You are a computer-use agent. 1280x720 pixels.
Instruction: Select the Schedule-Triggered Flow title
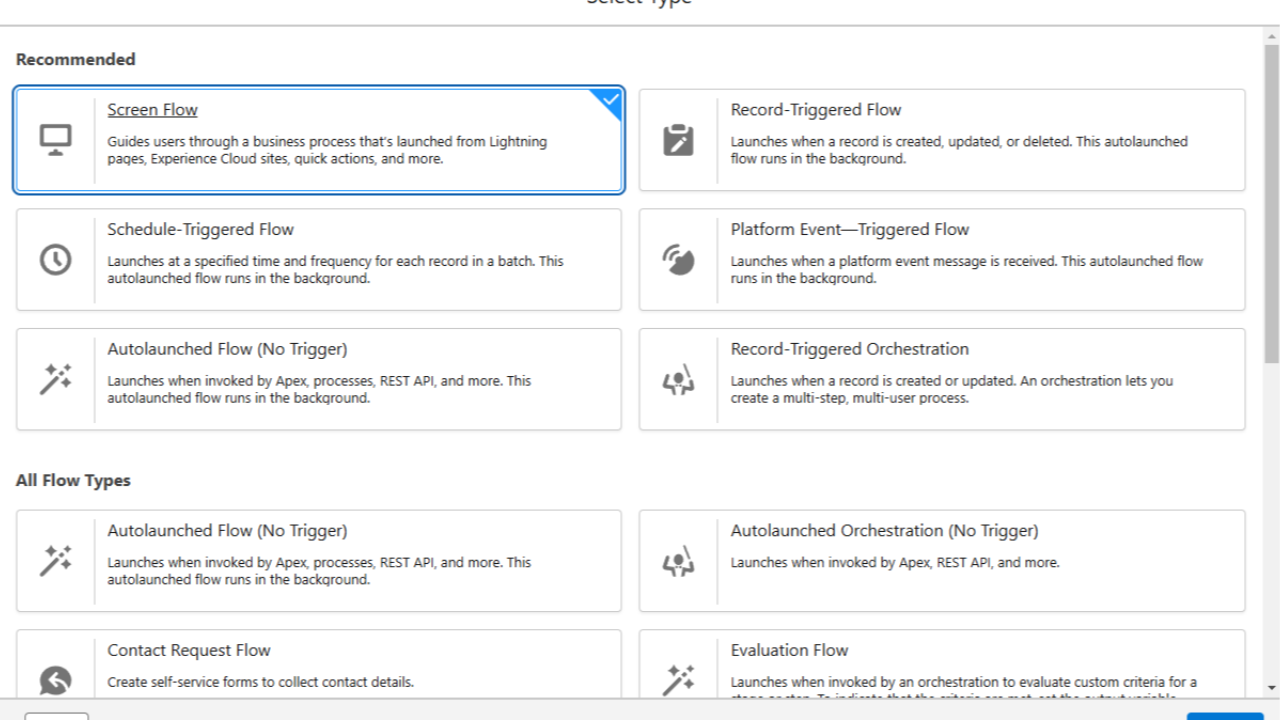201,230
